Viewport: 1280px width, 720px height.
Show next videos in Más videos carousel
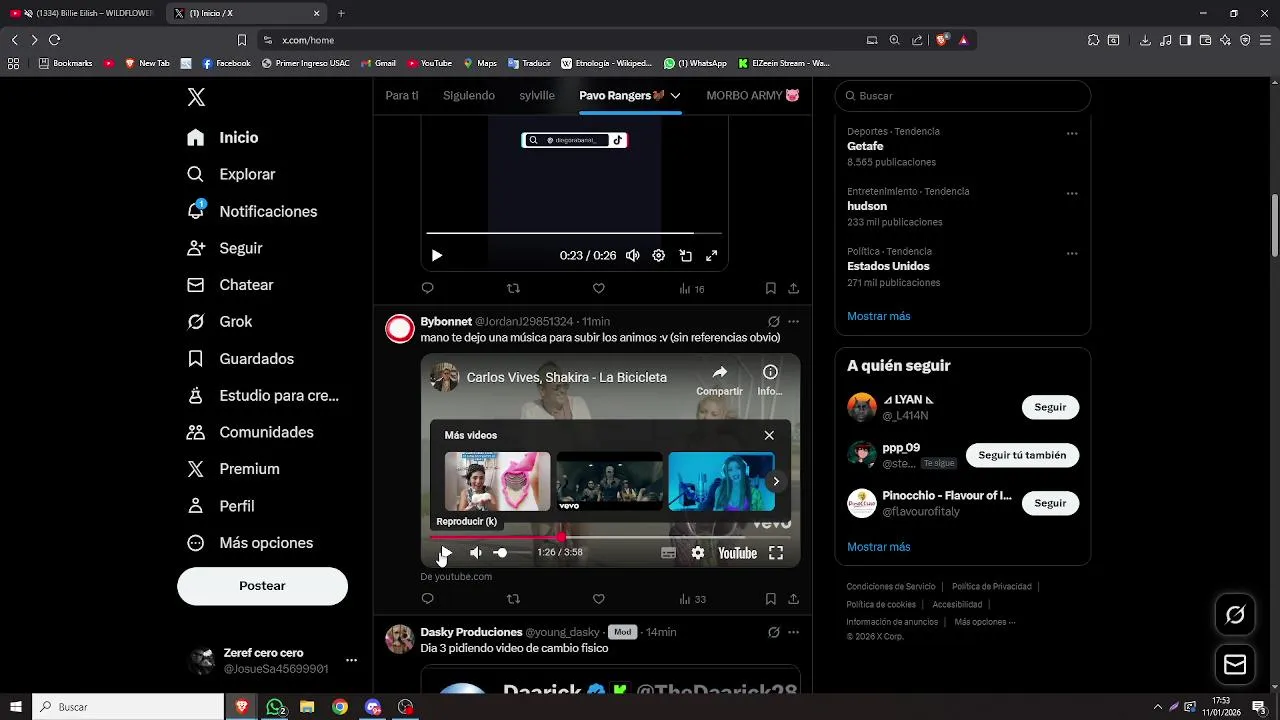click(x=775, y=482)
